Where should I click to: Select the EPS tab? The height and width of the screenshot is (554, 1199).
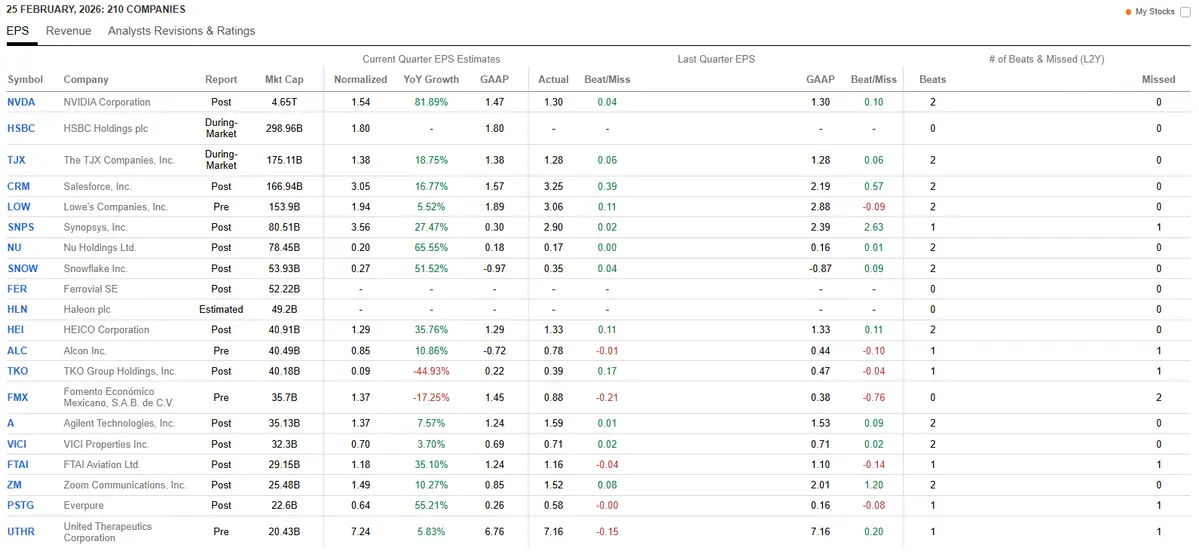(18, 31)
